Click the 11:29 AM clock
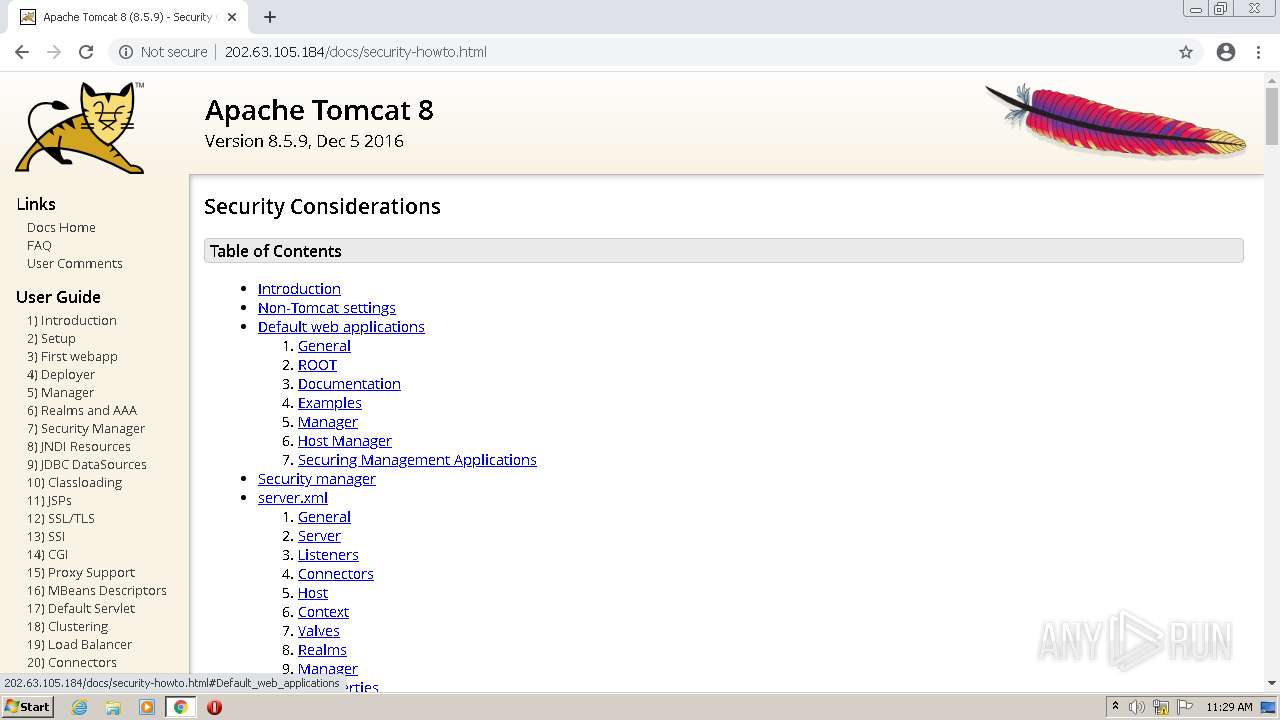The height and width of the screenshot is (720, 1280). (1229, 707)
